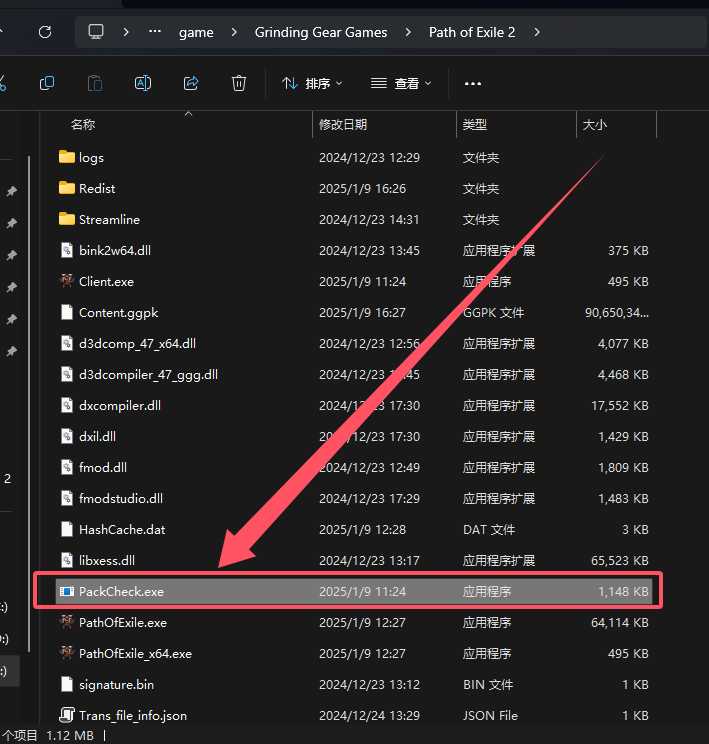The image size is (709, 744).
Task: Sort by the 名称 column header
Action: (x=83, y=125)
